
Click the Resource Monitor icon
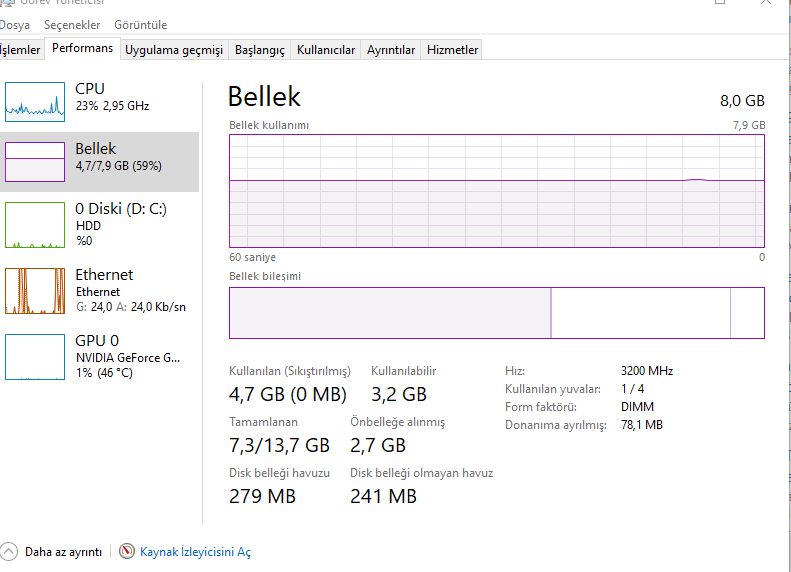coord(127,551)
